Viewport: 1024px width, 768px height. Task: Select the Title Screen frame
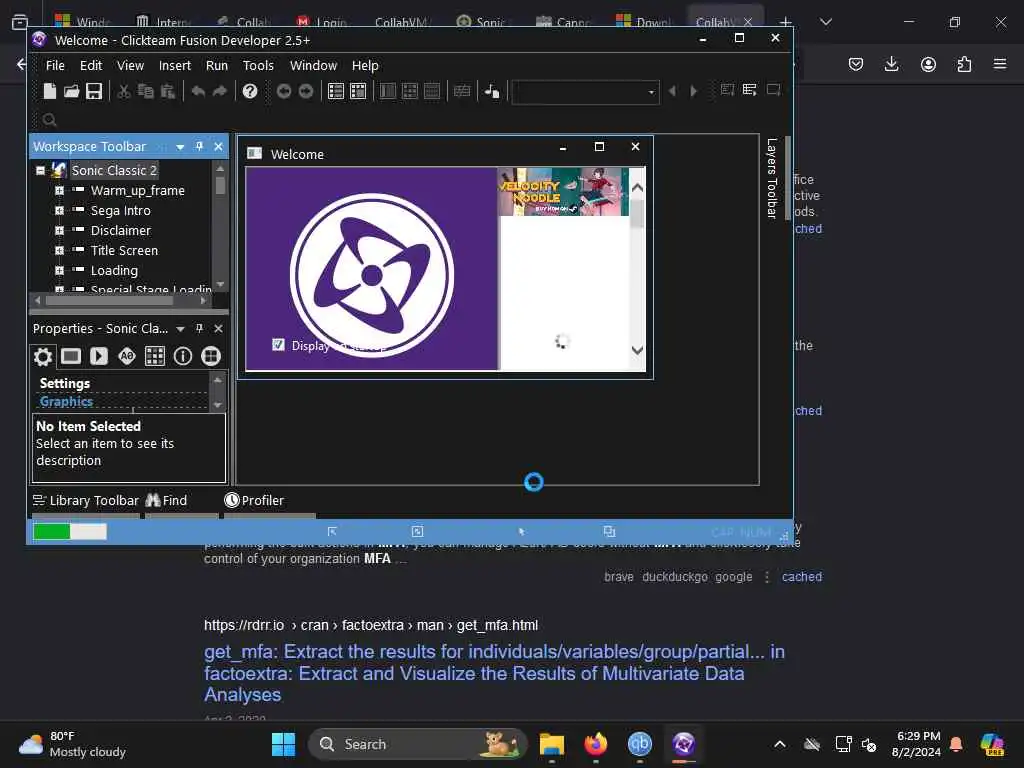click(x=124, y=250)
